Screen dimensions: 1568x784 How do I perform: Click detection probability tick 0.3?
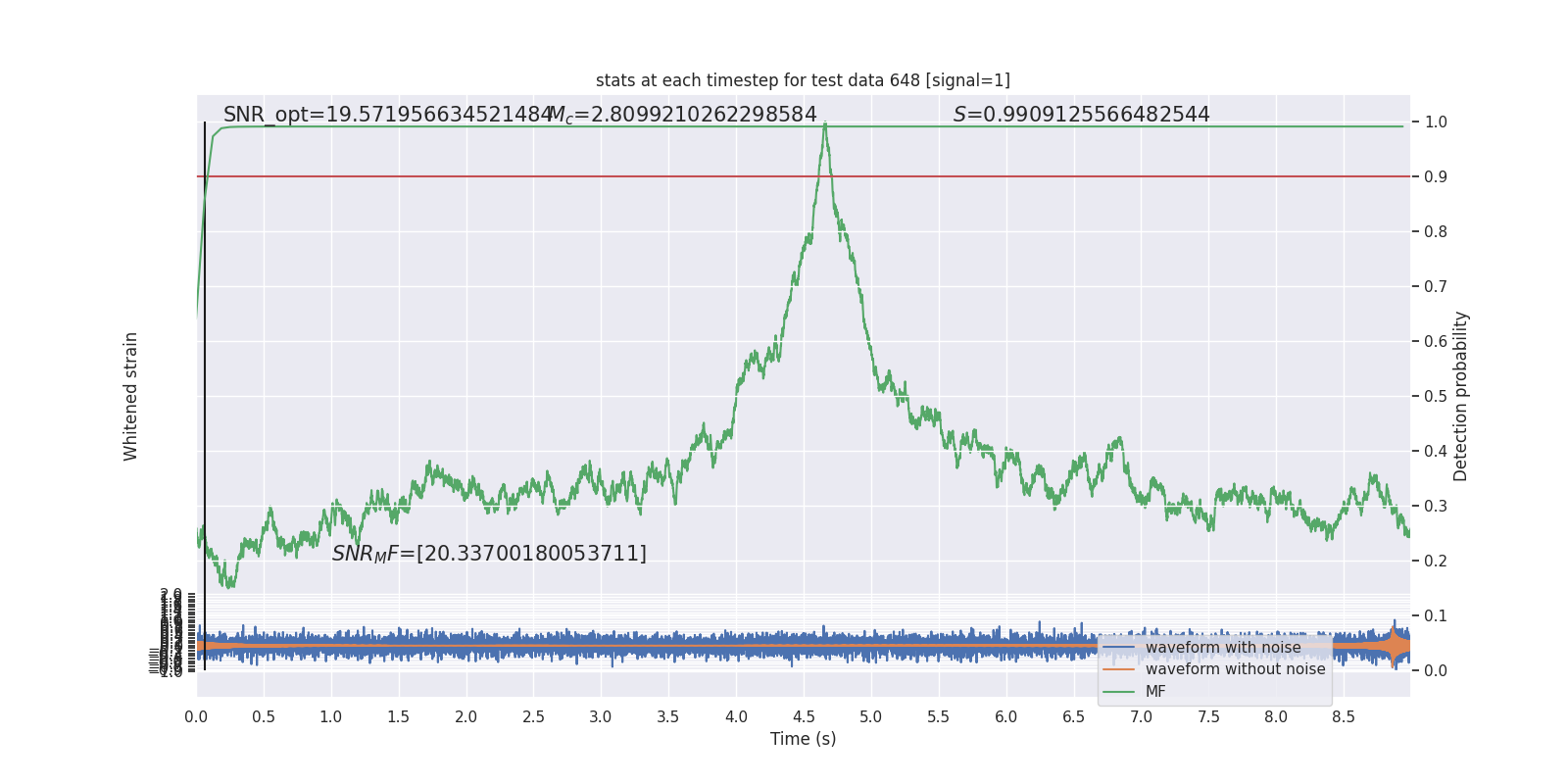1436,507
